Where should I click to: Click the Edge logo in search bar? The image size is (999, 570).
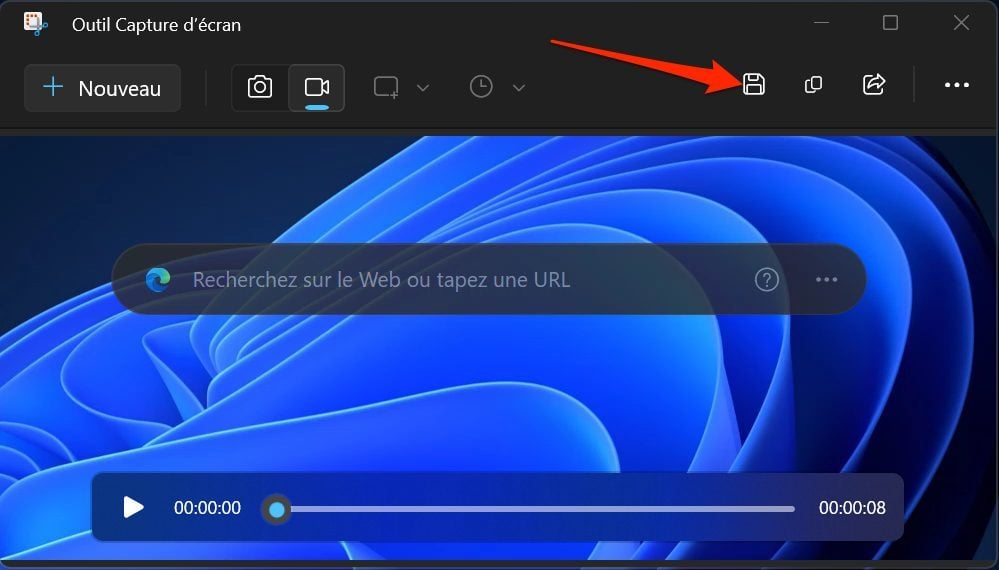pyautogui.click(x=158, y=280)
